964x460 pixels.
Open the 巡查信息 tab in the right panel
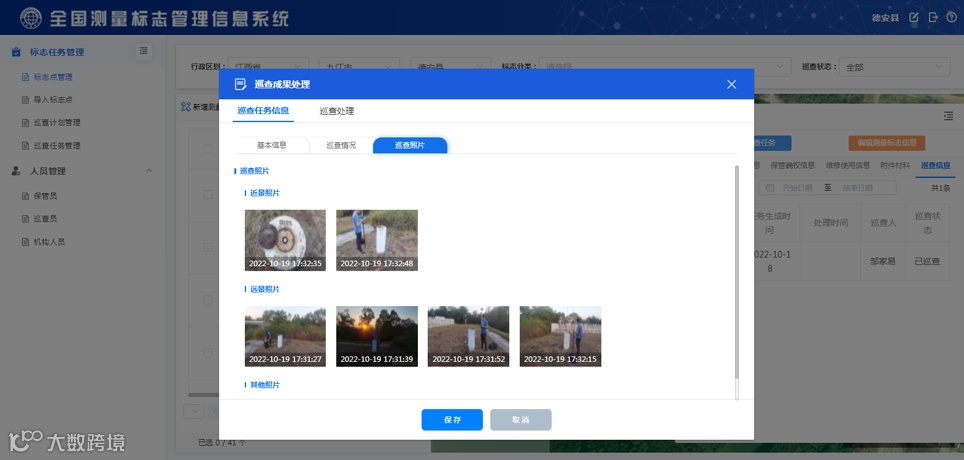936,165
